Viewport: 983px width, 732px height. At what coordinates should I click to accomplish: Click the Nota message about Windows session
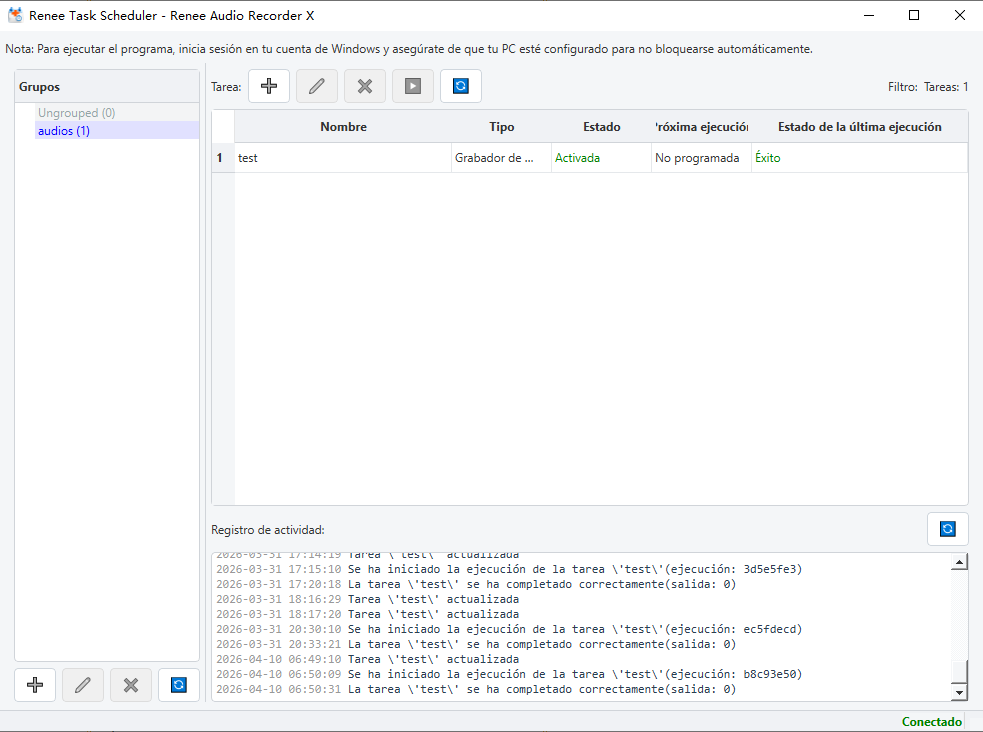[409, 49]
